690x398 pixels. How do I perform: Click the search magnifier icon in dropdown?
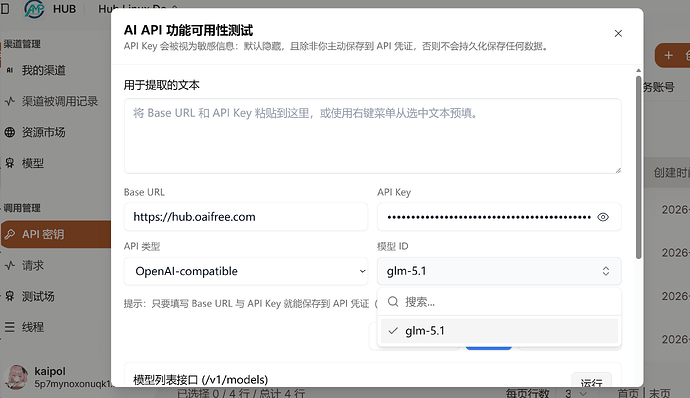(393, 302)
